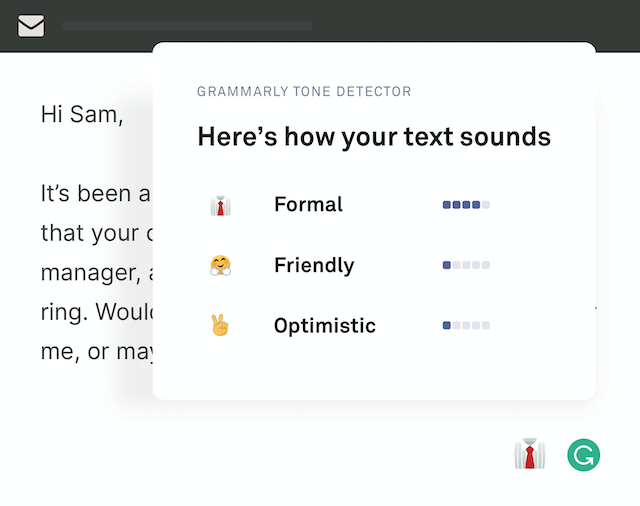This screenshot has height=506, width=640.
Task: Select the Friendly tone label
Action: tap(314, 265)
